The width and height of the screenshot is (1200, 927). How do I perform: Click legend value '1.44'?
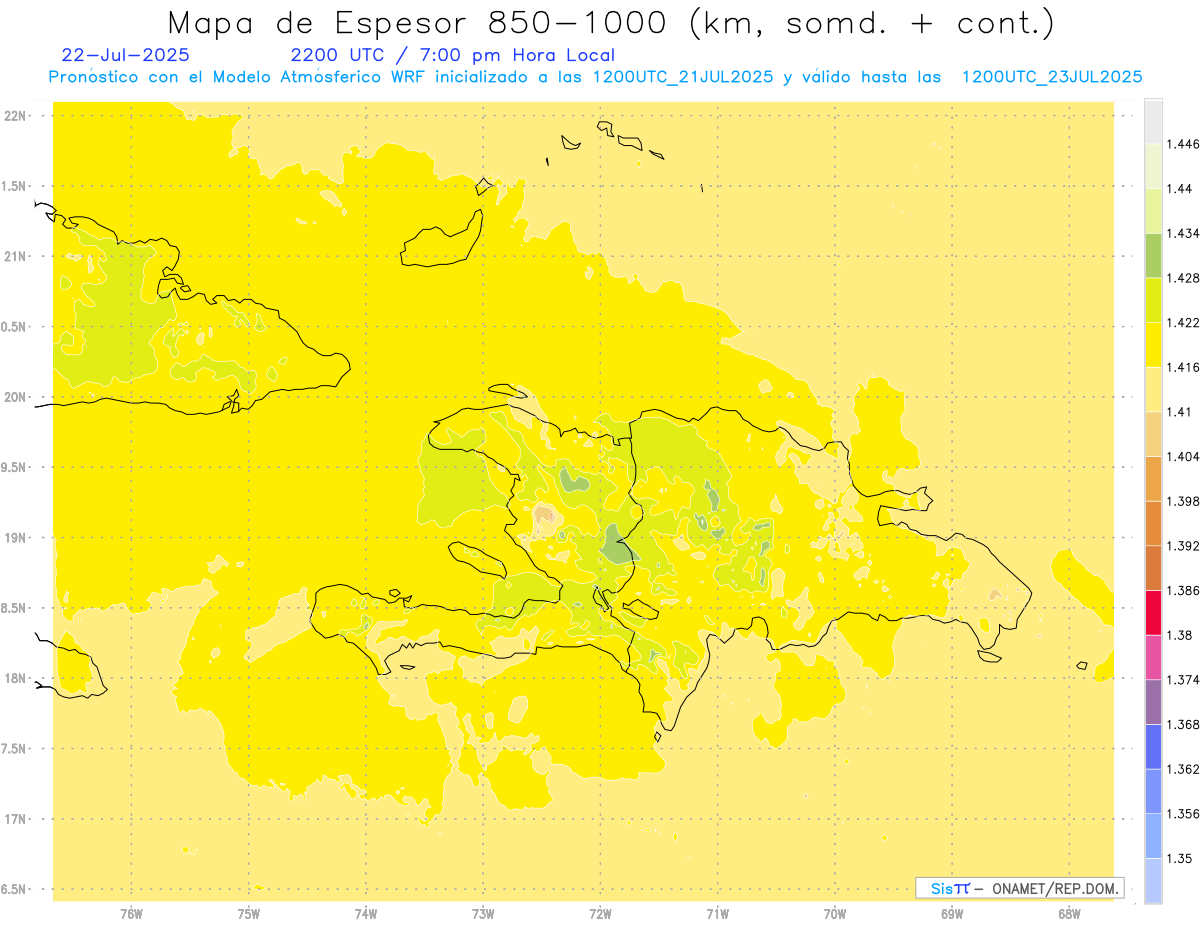(x=1179, y=189)
